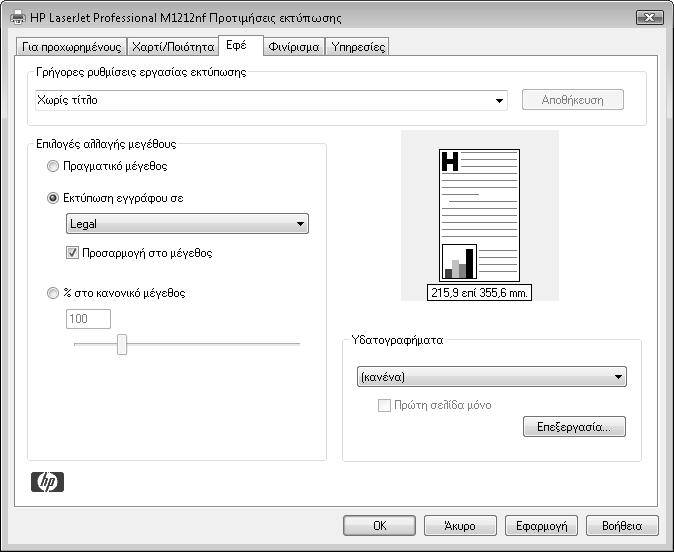Click the percentage input field showing 100
674x552 pixels.
pyautogui.click(x=89, y=319)
